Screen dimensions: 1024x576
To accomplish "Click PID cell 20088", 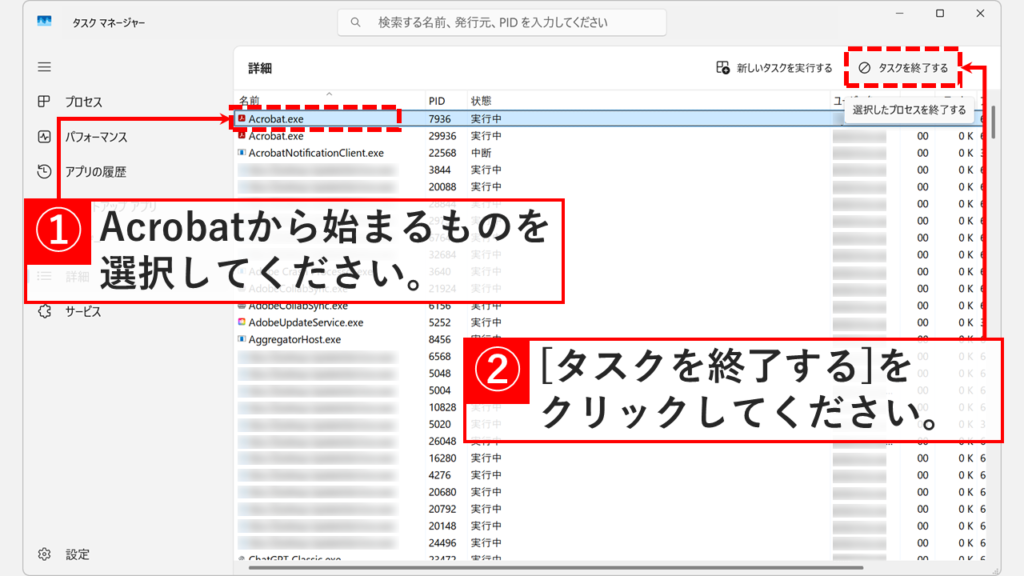I will point(442,187).
